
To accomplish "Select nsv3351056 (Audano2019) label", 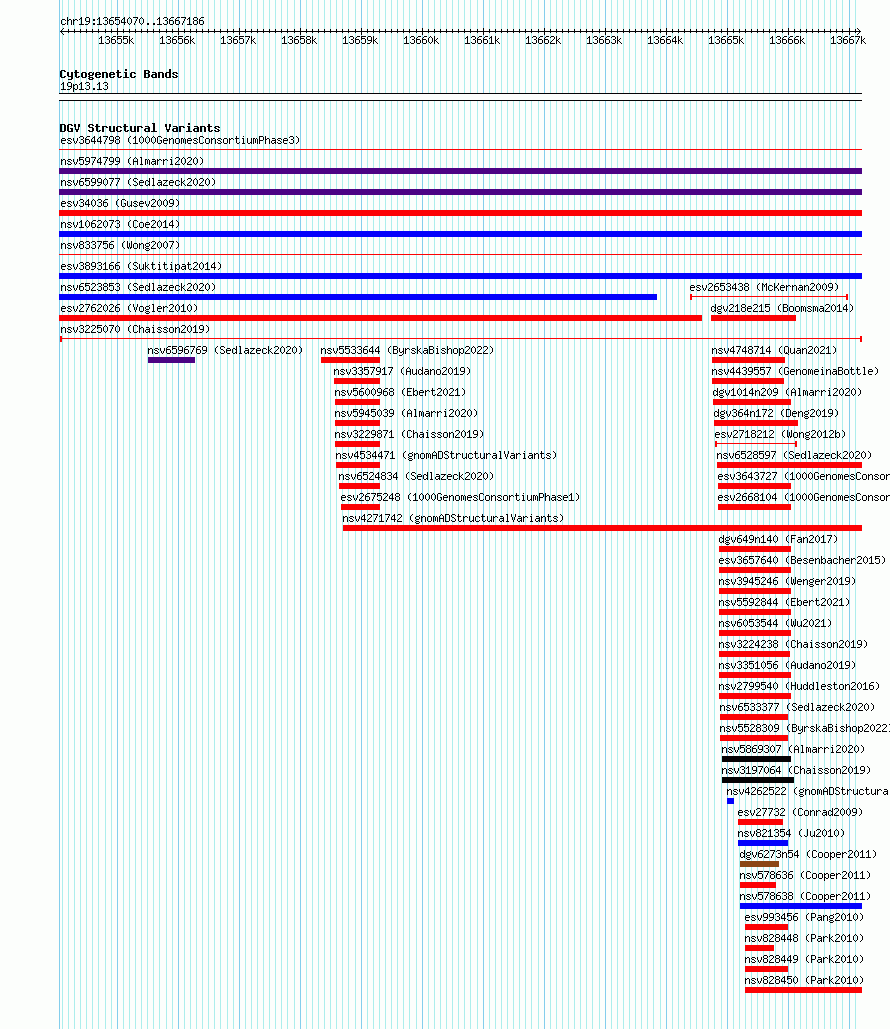I will click(788, 665).
